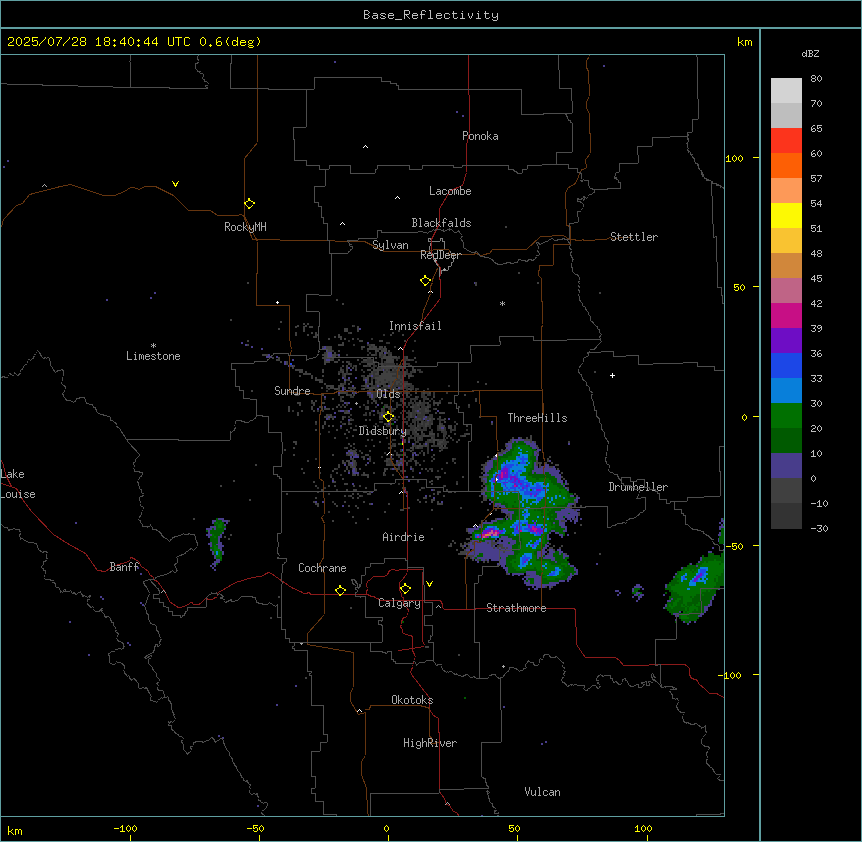Click the Cochrane town label
Screen dimensions: 862x842
coord(322,568)
